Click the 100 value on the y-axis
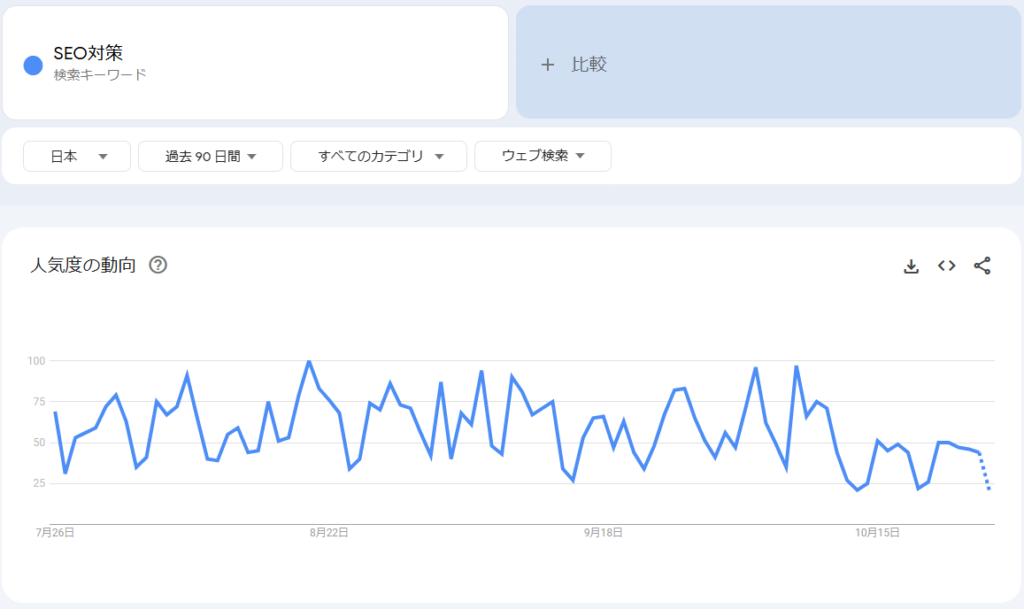This screenshot has width=1024, height=609. click(x=36, y=359)
